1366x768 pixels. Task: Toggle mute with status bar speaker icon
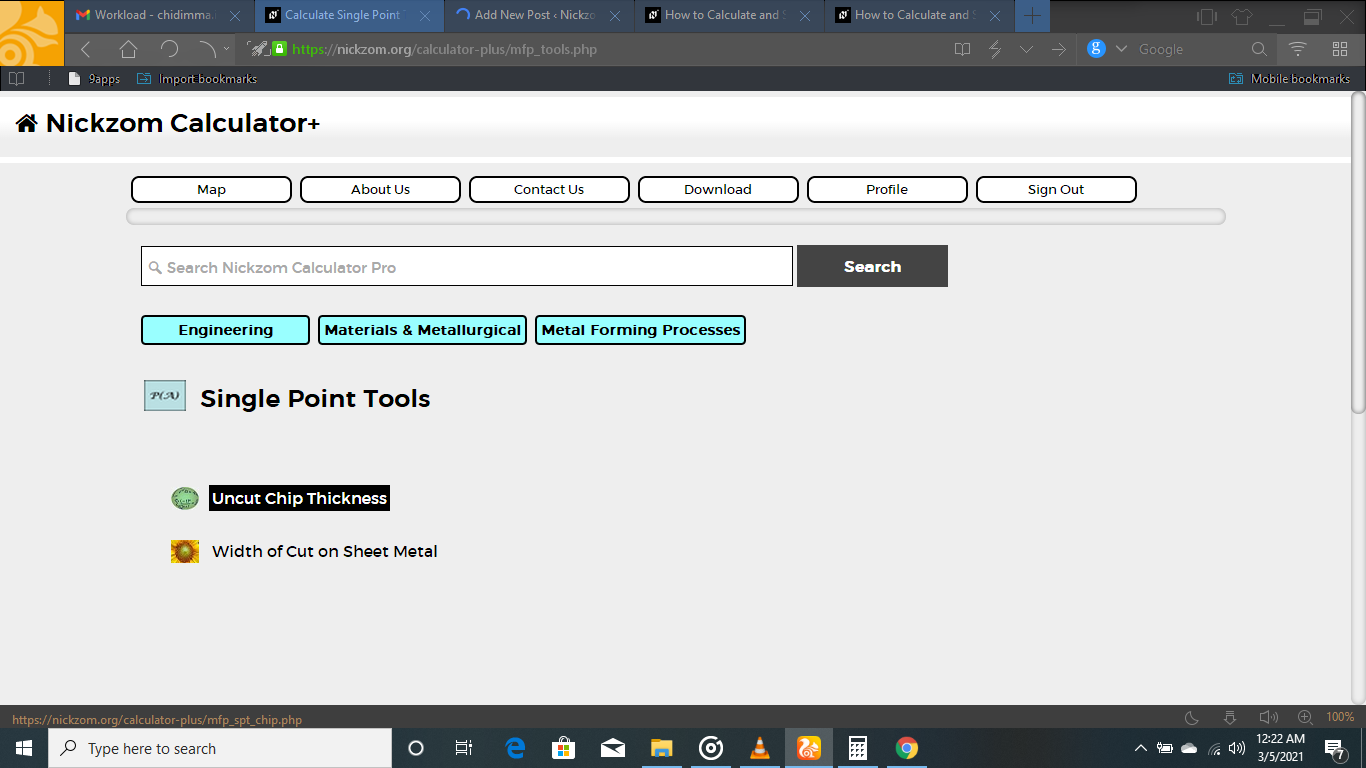click(x=1268, y=717)
